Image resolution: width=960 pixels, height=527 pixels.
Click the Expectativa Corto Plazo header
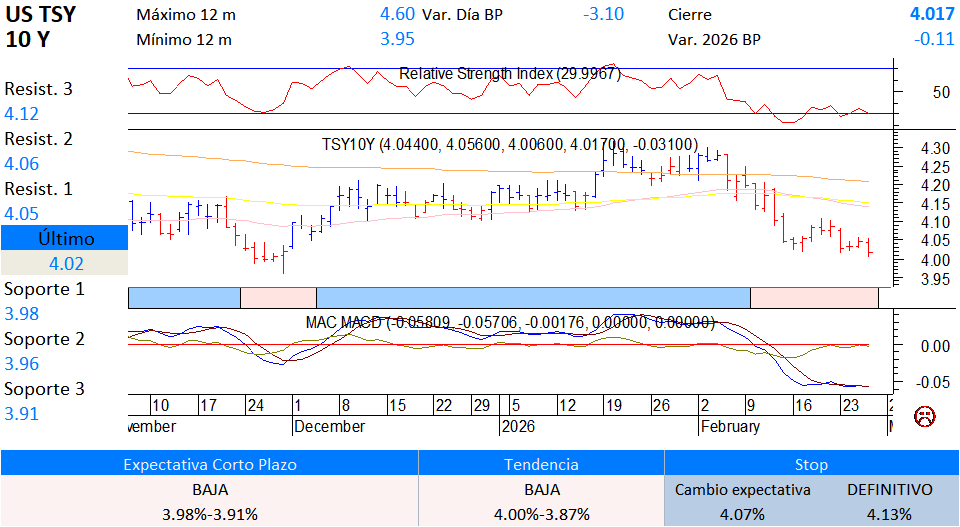(x=209, y=464)
